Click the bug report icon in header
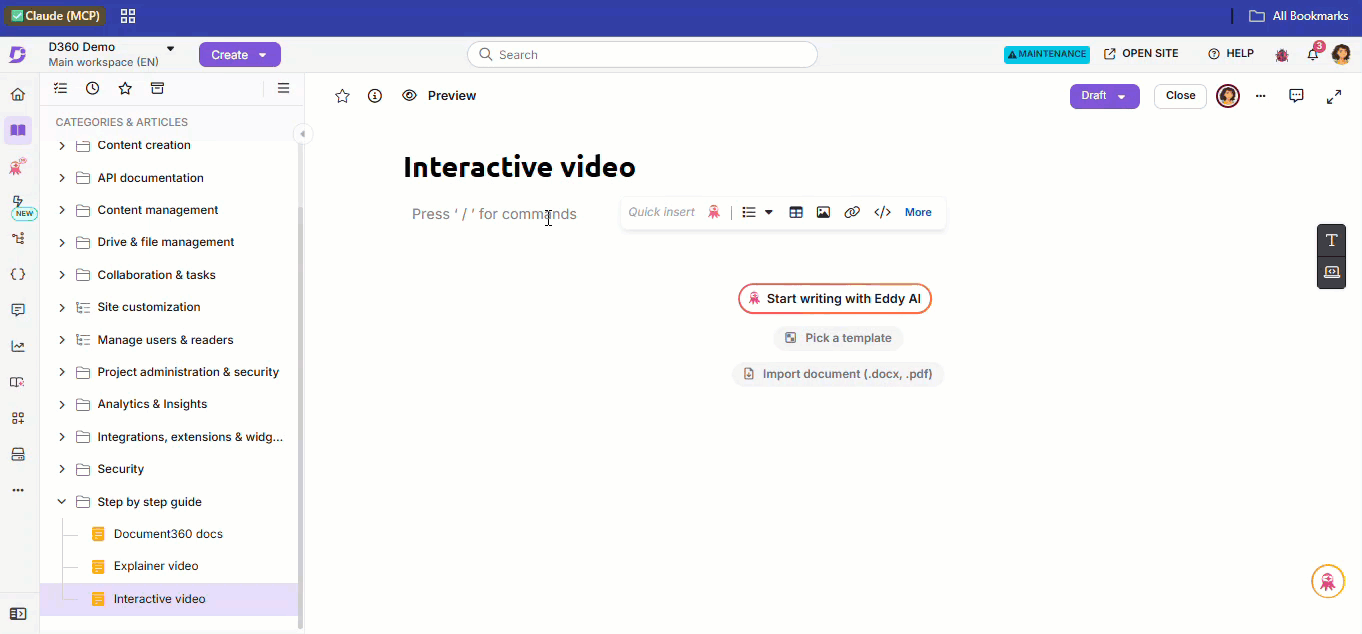This screenshot has width=1362, height=634. 1282,54
